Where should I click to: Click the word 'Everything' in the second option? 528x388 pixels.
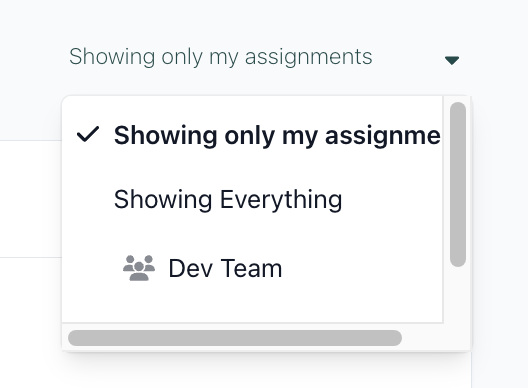[x=281, y=200]
